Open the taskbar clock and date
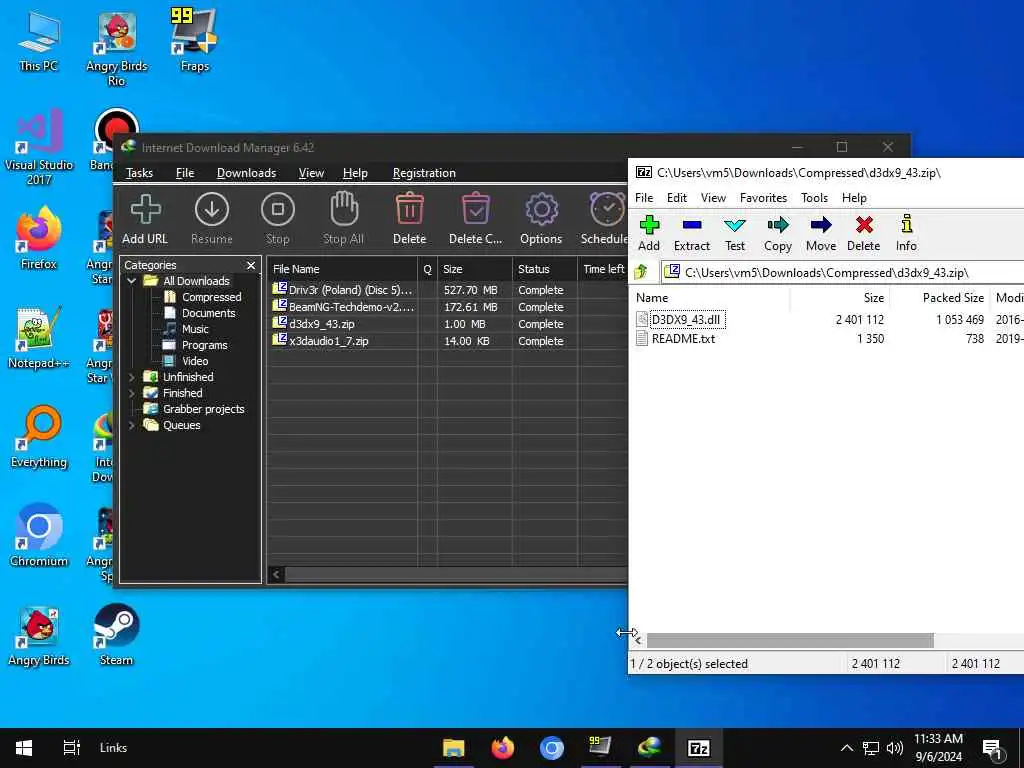1024x768 pixels. [938, 748]
